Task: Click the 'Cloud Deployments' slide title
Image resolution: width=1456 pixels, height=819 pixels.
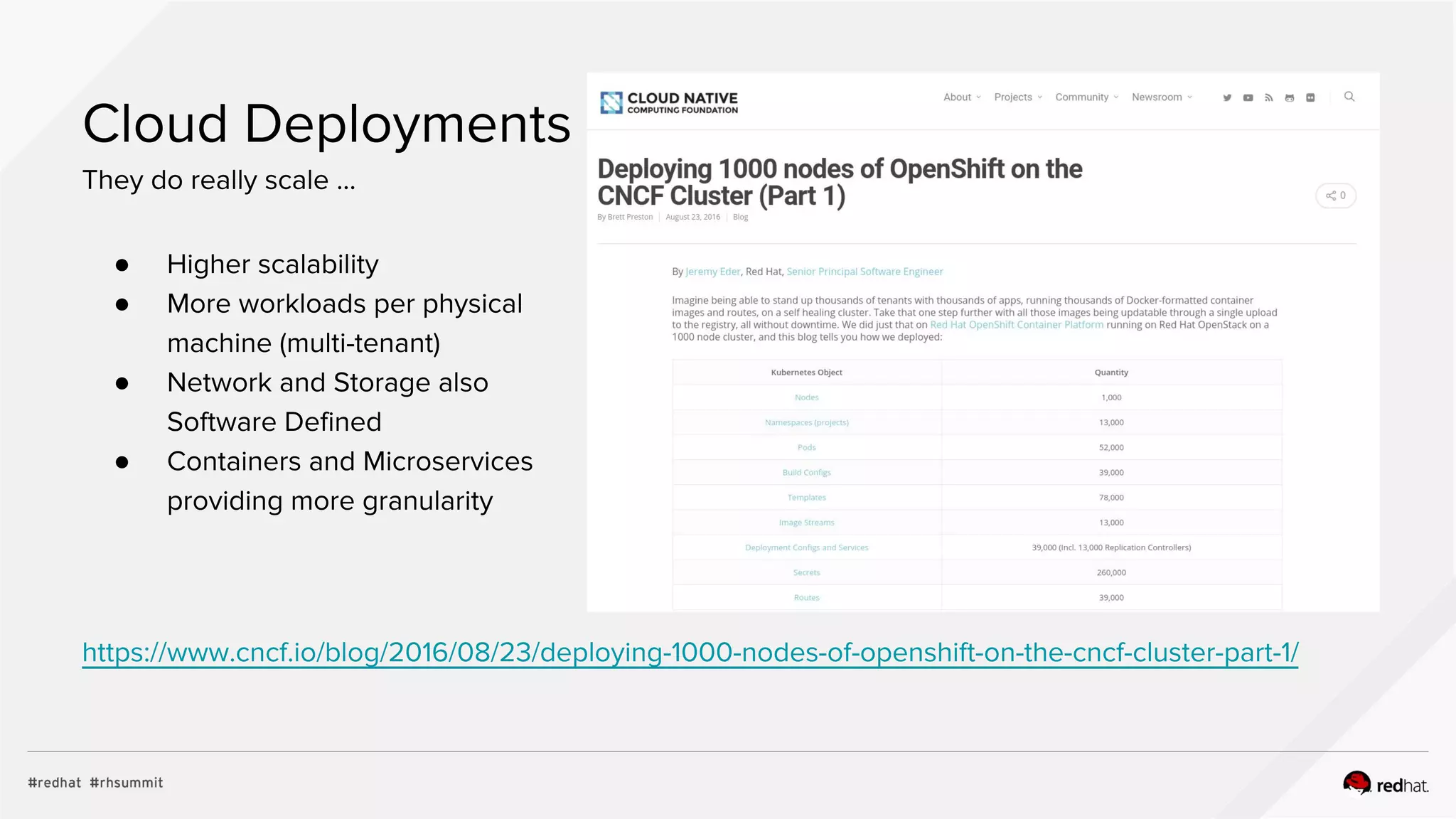Action: 326,124
